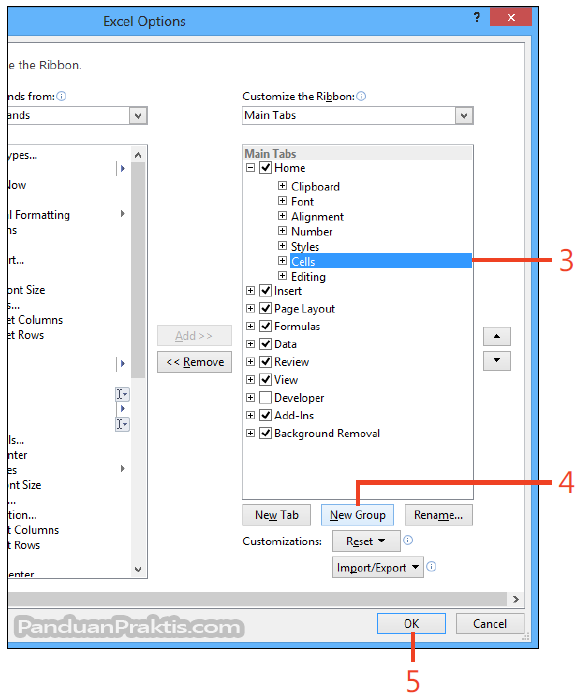The width and height of the screenshot is (580, 698).
Task: Uncheck the Formulas tab checkbox
Action: (x=266, y=326)
